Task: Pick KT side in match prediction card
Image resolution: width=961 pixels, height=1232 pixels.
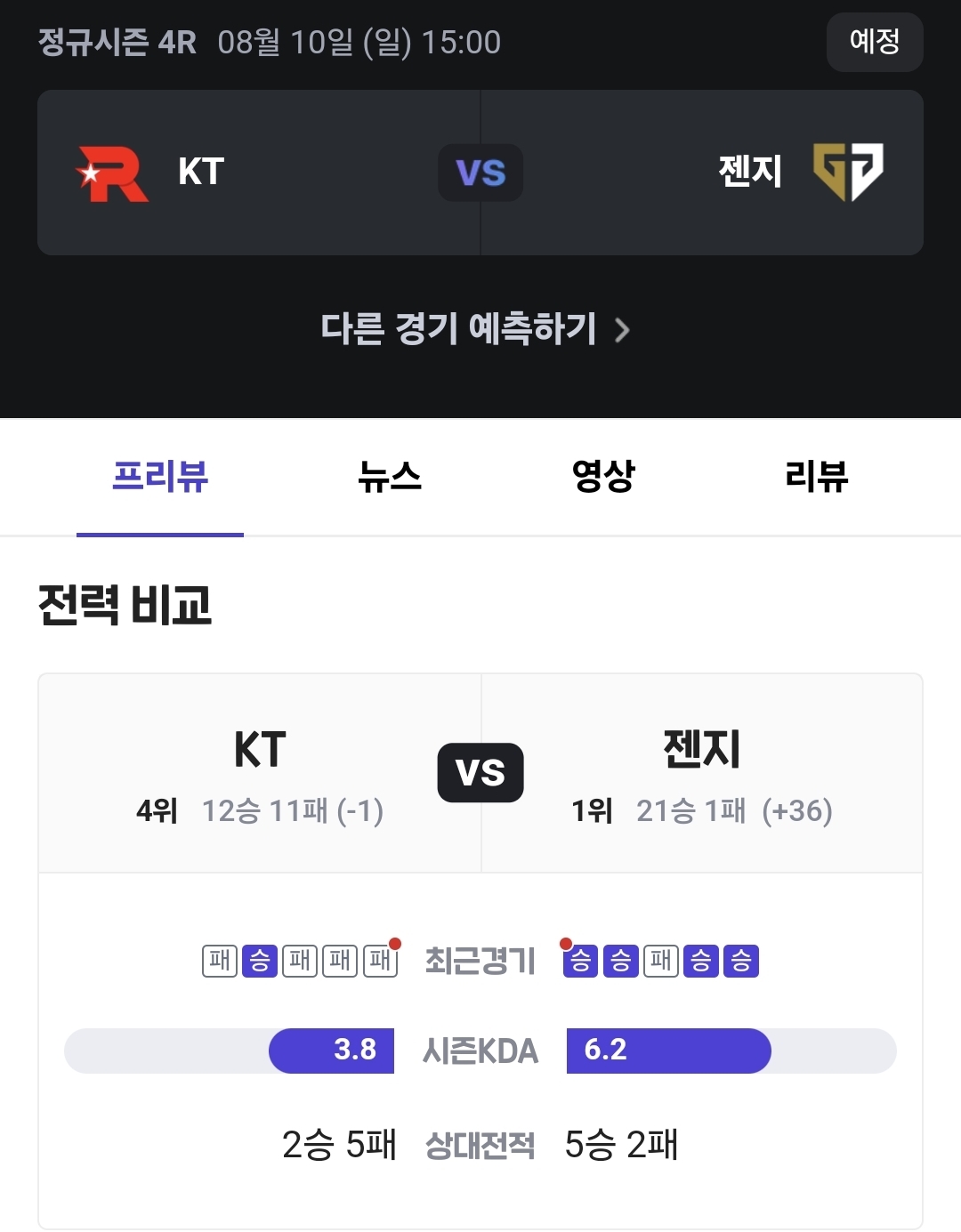Action: pyautogui.click(x=259, y=173)
